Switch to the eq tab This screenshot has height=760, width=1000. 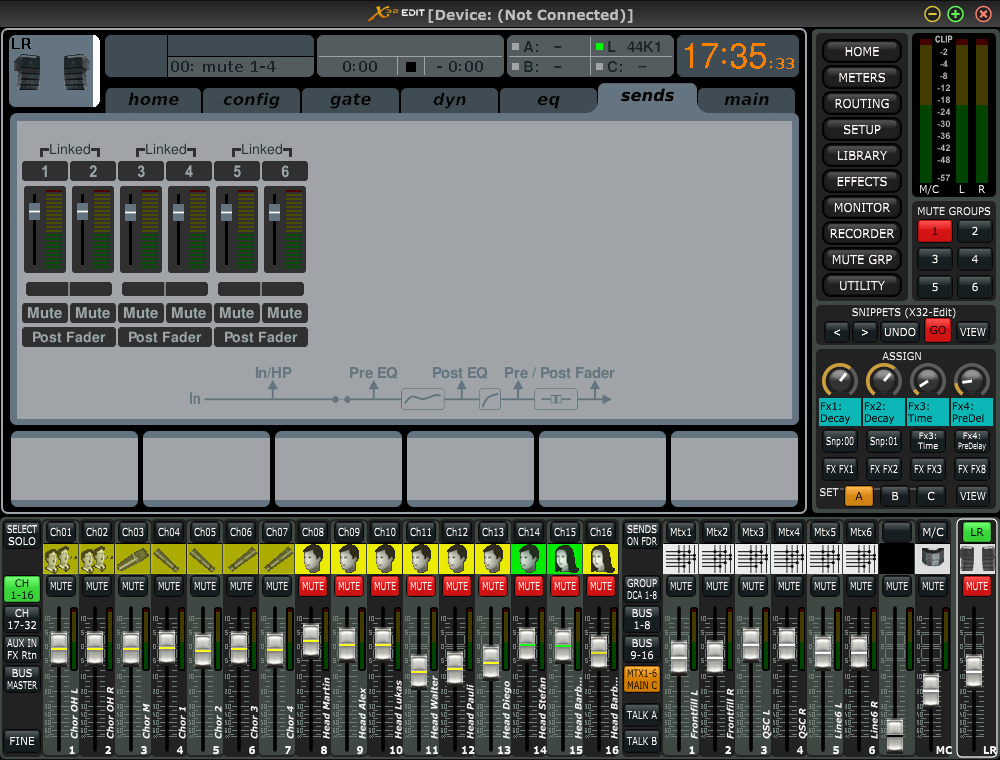pos(548,99)
